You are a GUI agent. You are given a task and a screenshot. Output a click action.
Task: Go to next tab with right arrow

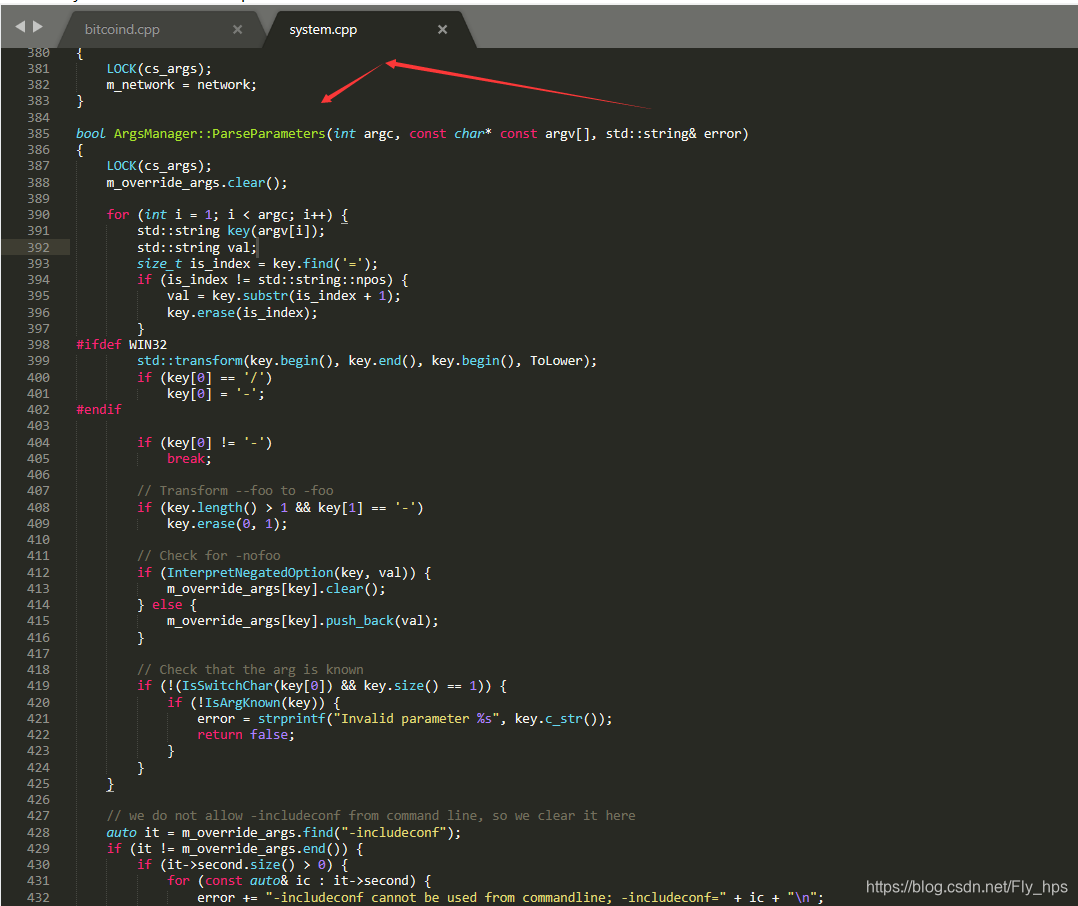tap(38, 27)
